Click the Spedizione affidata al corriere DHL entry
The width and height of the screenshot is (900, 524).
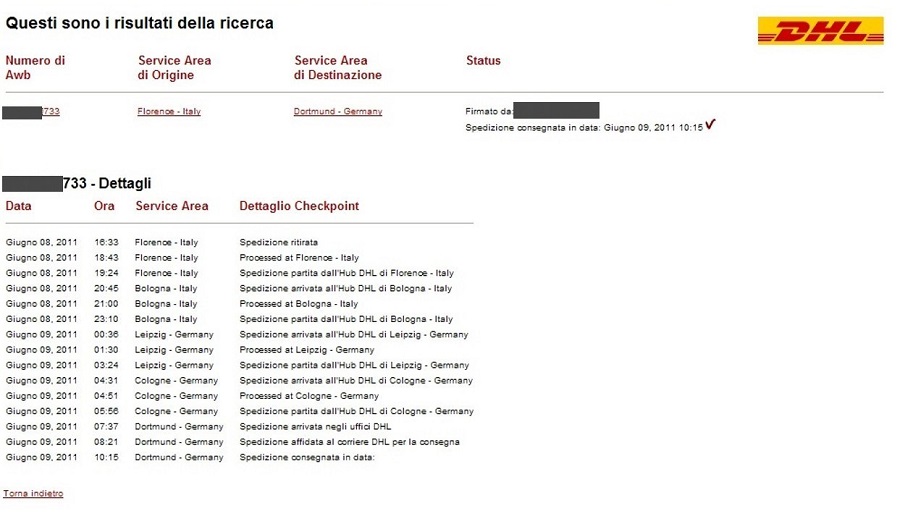point(349,442)
